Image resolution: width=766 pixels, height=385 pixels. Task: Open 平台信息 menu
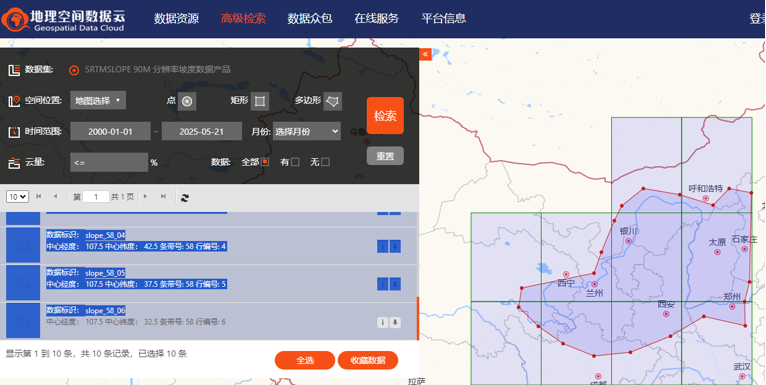coord(444,19)
